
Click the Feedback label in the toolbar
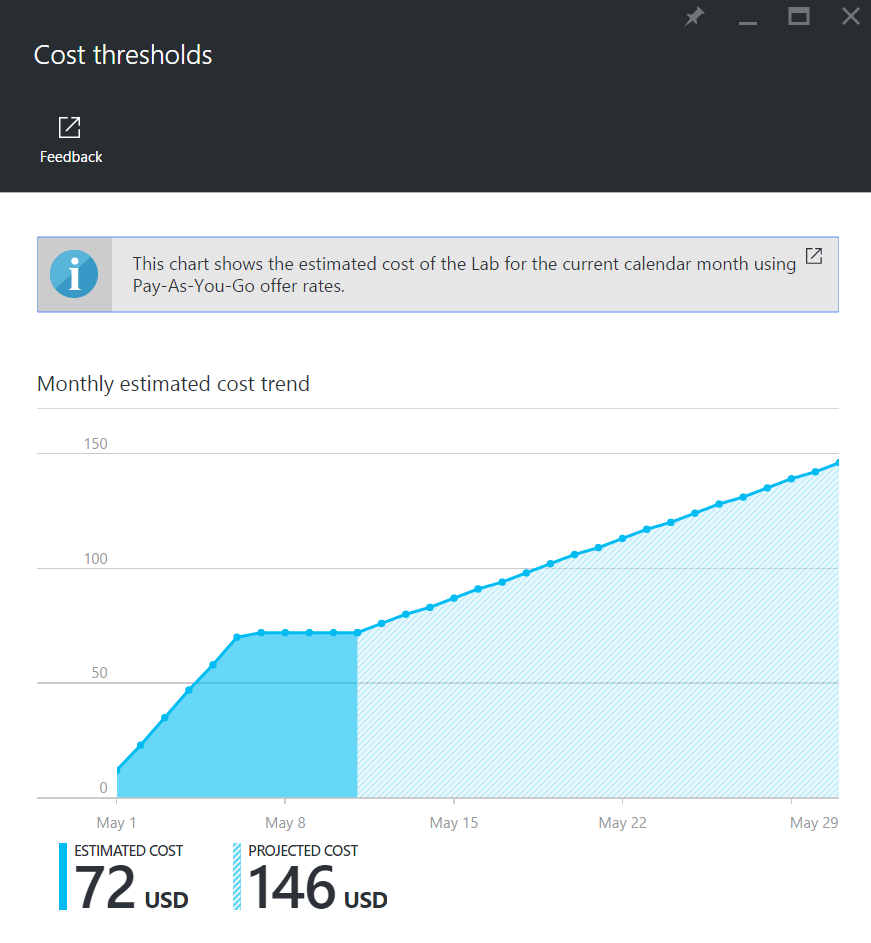[71, 157]
